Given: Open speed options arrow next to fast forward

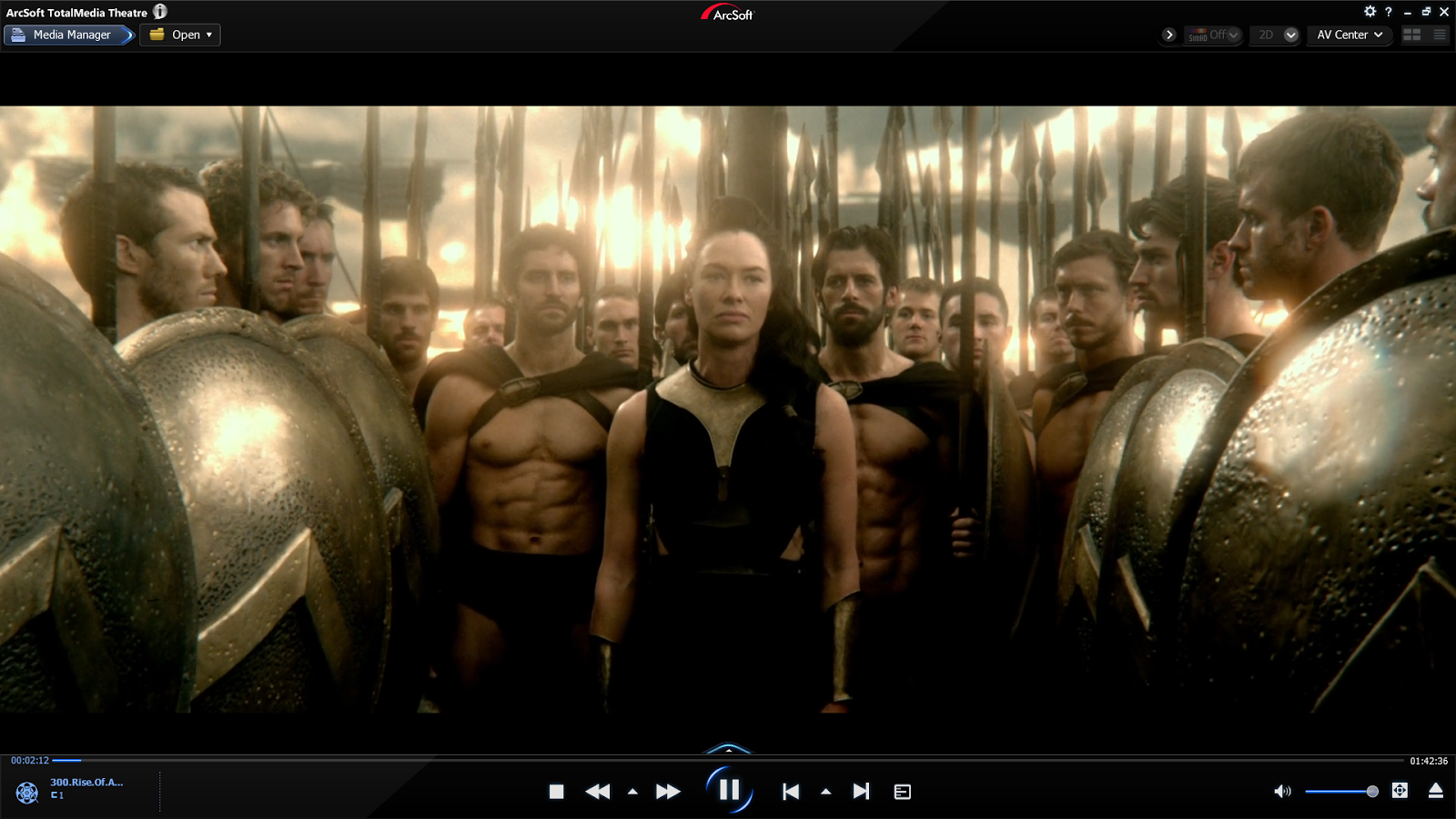Looking at the screenshot, I should 632,792.
